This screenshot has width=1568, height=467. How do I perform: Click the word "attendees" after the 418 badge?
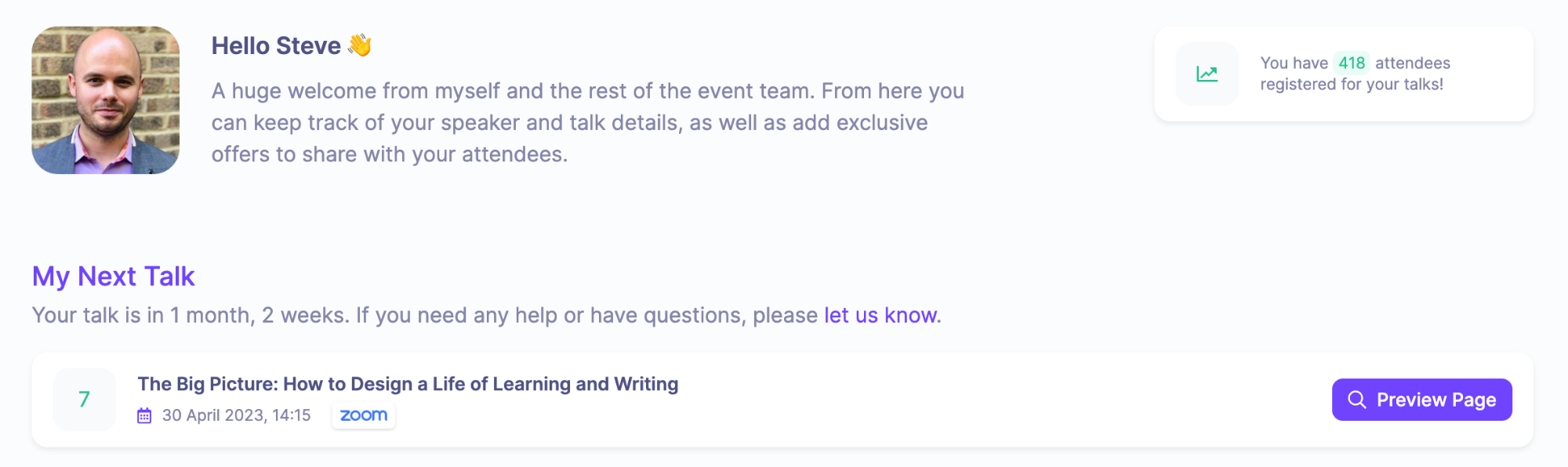coord(1412,63)
